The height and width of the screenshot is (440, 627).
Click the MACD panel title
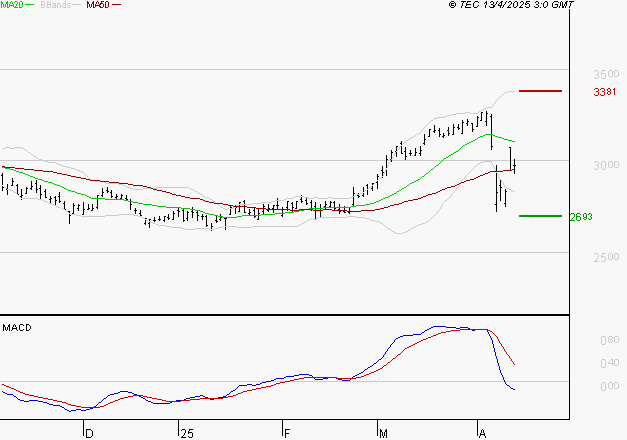click(16, 327)
